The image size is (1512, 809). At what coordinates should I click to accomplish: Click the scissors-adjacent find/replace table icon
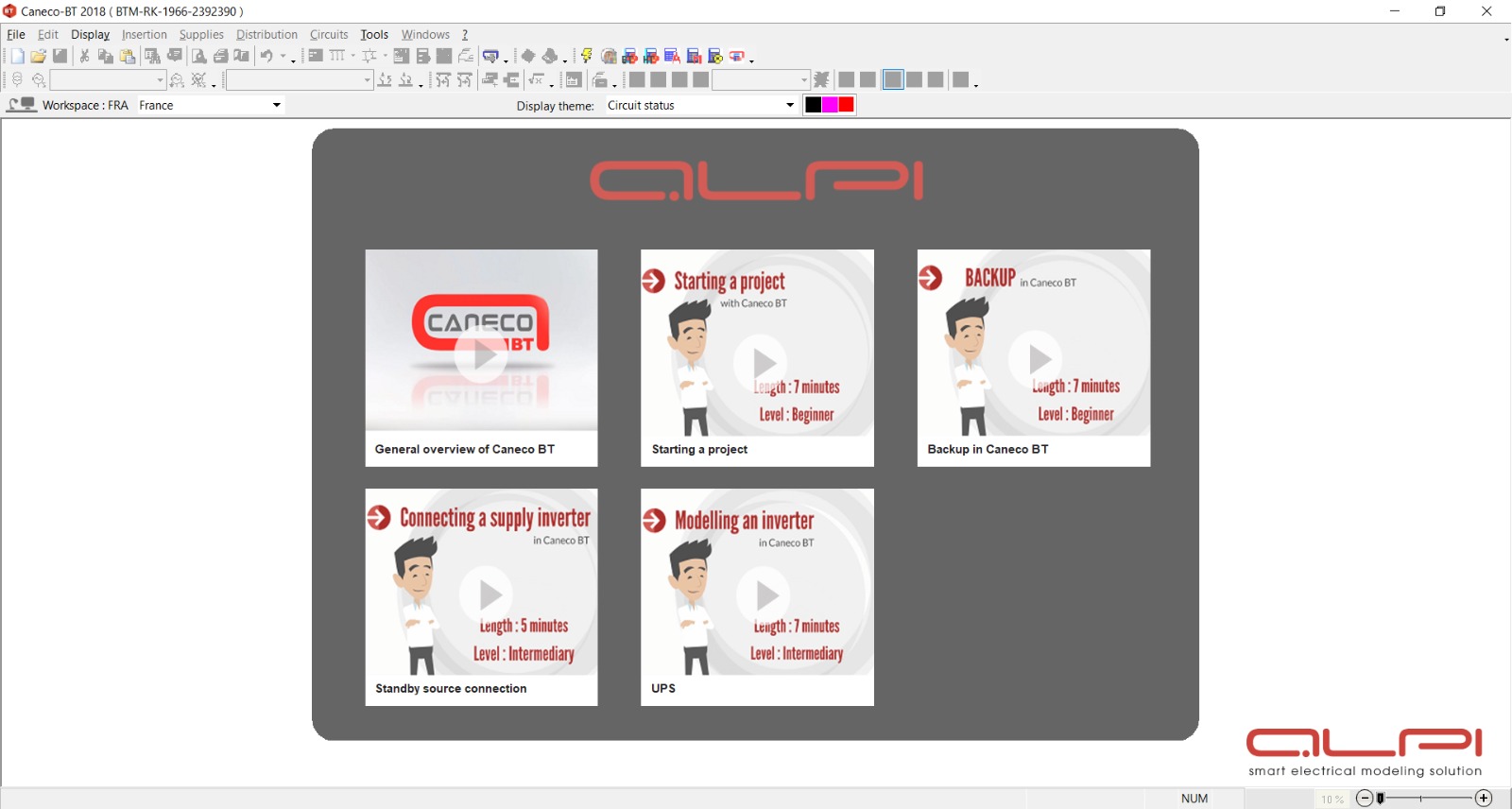point(152,57)
